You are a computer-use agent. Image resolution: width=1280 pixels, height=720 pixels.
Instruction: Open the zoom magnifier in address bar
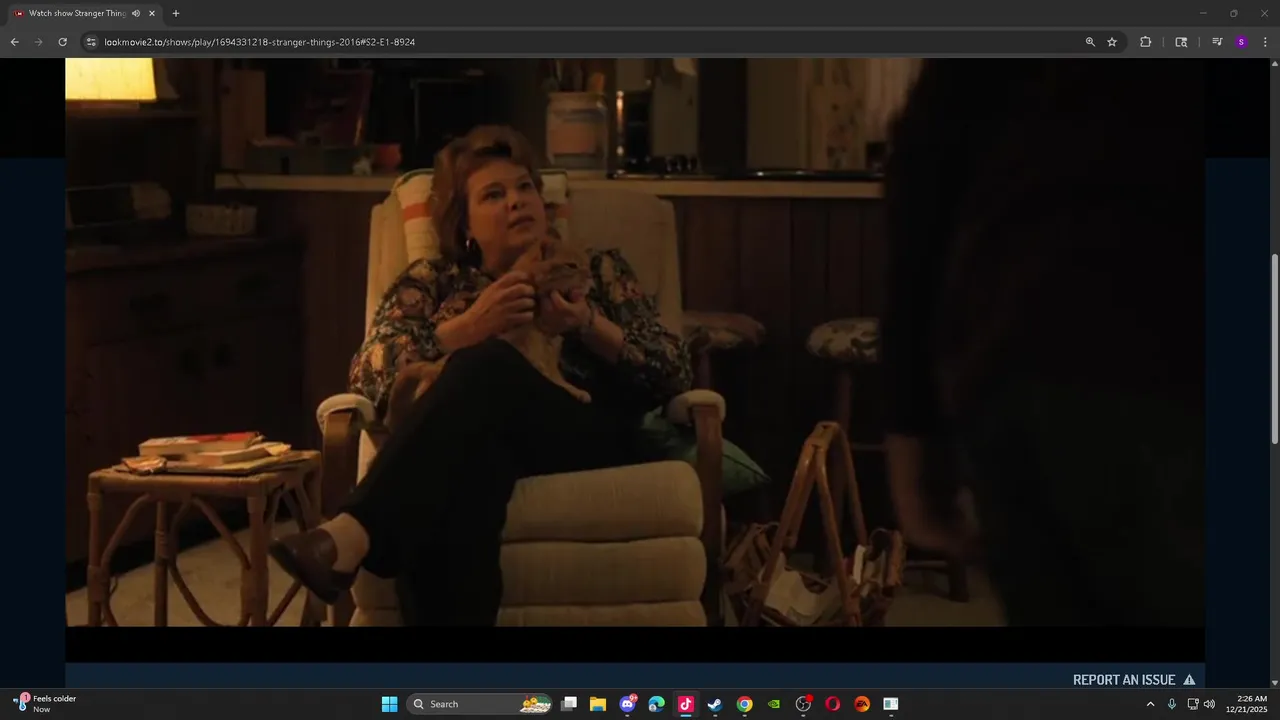click(x=1090, y=42)
